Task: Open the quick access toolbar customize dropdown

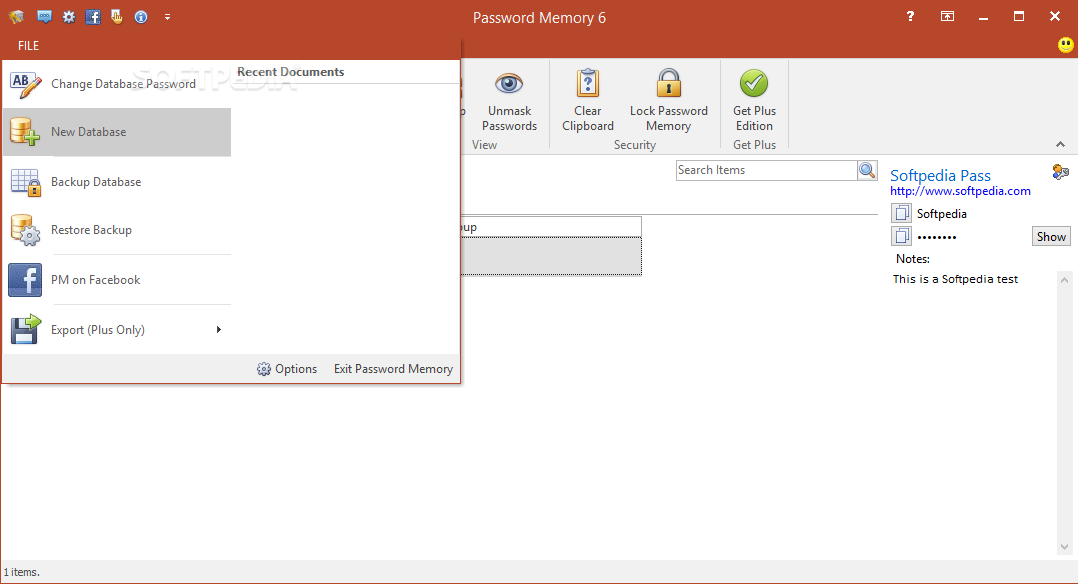Action: (167, 17)
